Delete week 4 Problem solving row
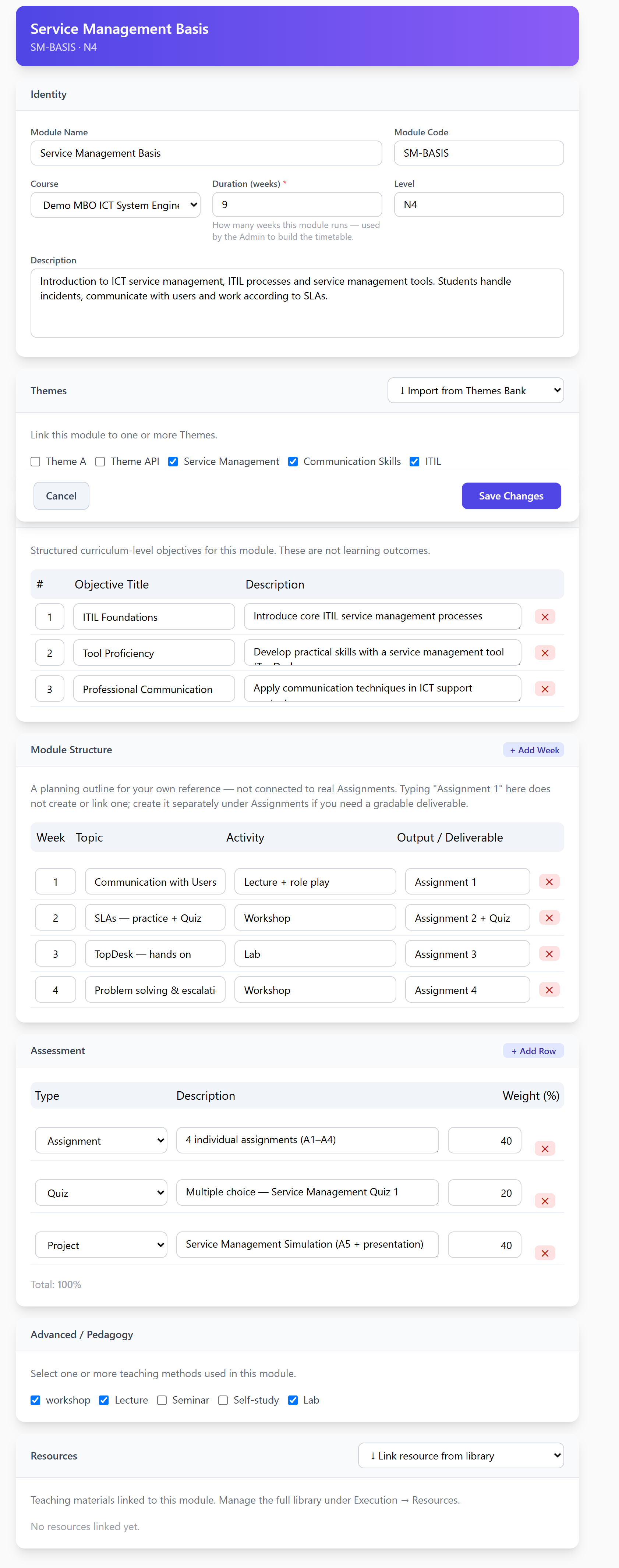The image size is (619, 1568). (549, 989)
